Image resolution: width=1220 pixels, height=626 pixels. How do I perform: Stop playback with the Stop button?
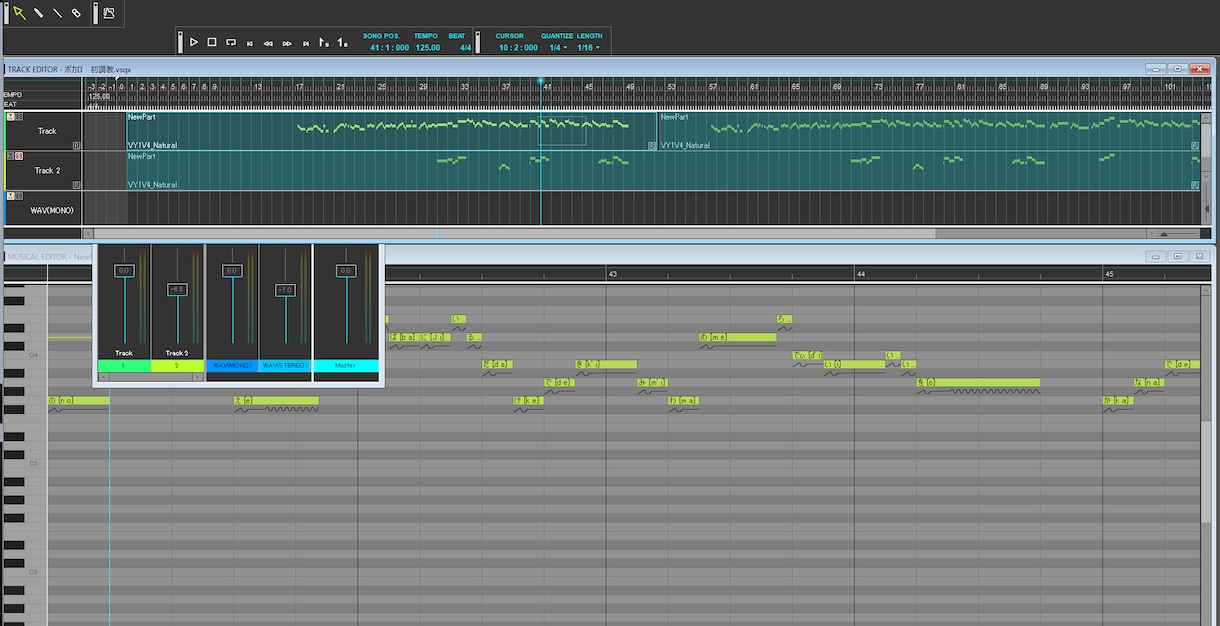pos(212,42)
